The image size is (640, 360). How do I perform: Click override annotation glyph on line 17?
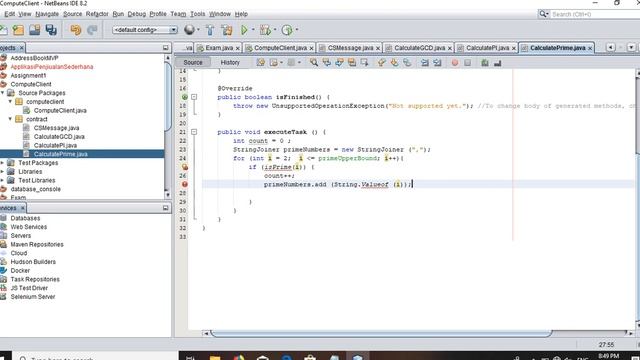[x=184, y=97]
